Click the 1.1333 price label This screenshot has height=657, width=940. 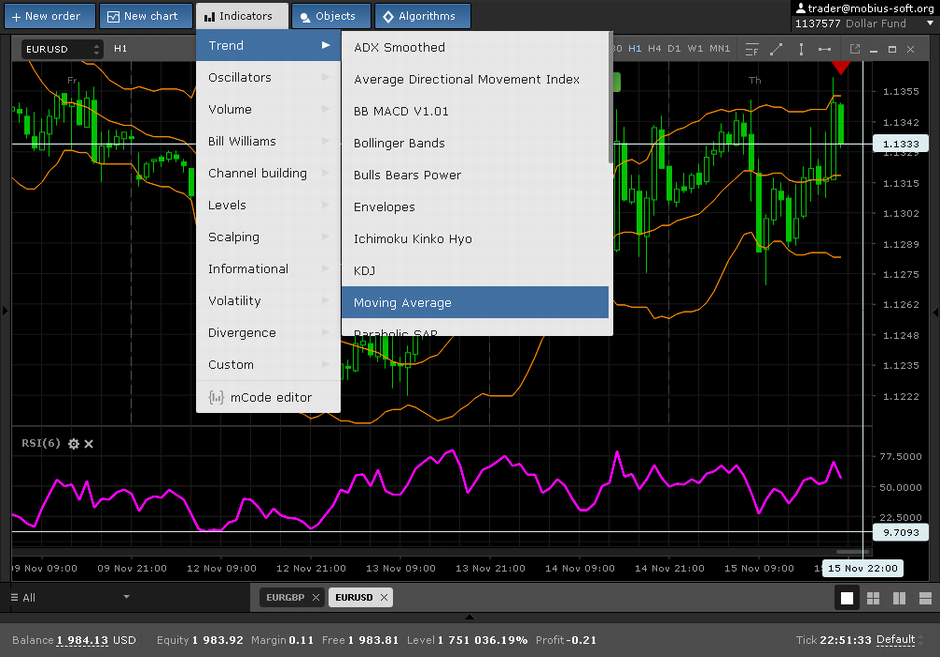pos(900,144)
